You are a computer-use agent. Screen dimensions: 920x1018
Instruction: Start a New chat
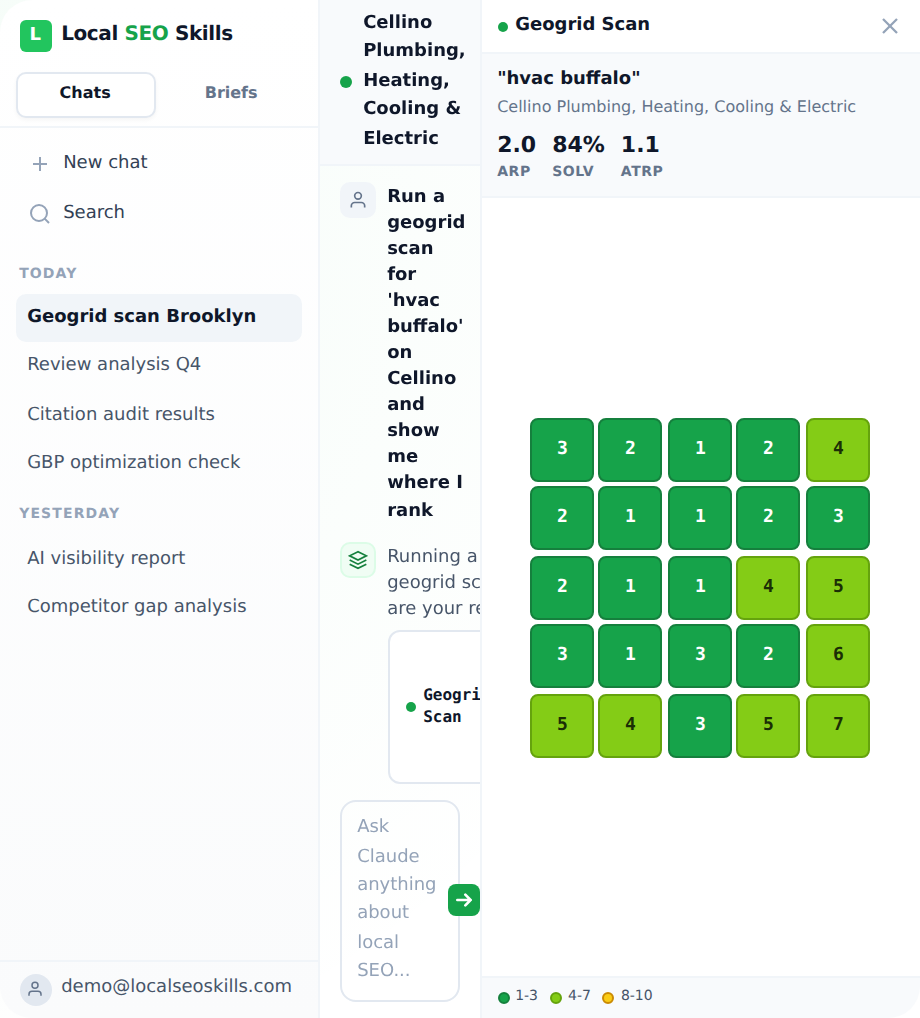(x=159, y=162)
